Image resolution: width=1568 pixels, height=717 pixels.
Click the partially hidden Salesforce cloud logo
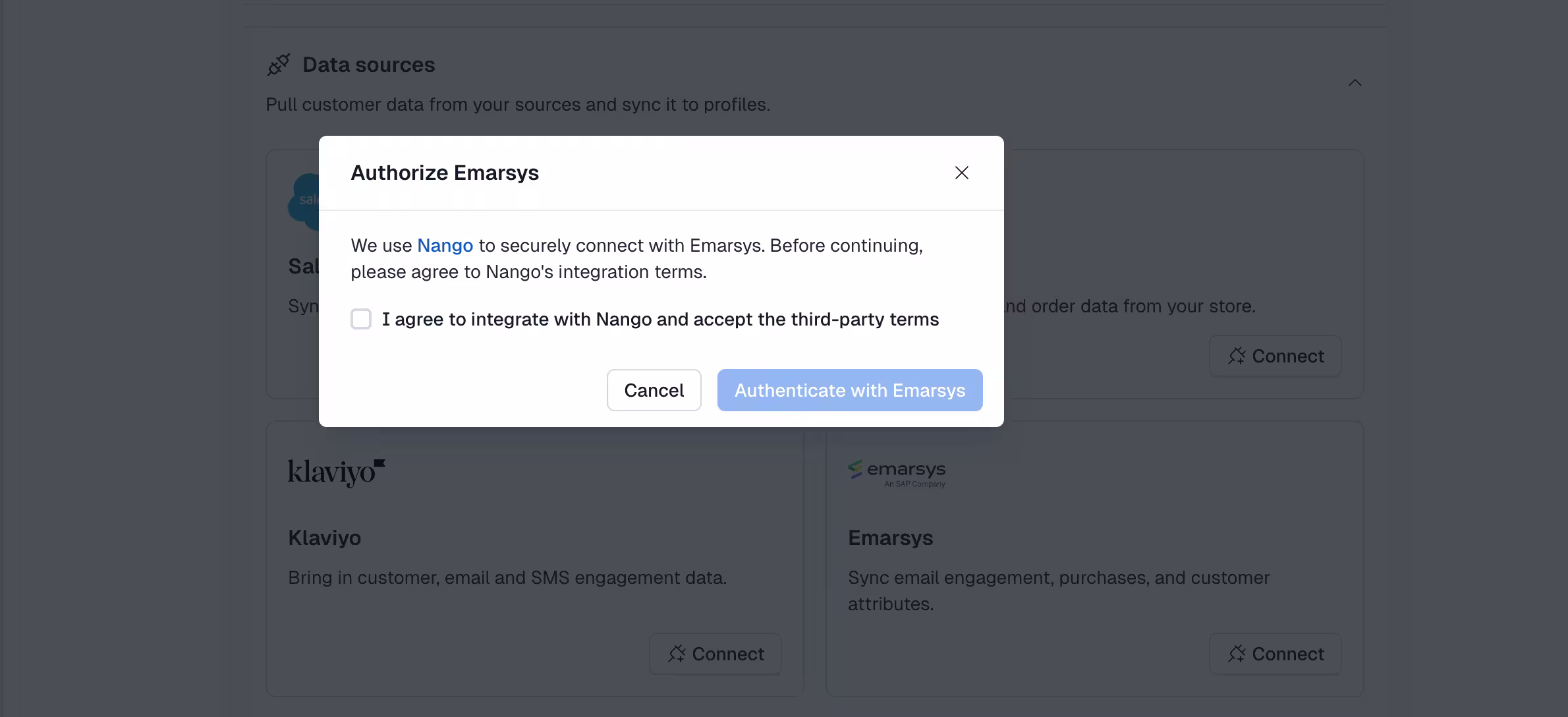(x=304, y=202)
